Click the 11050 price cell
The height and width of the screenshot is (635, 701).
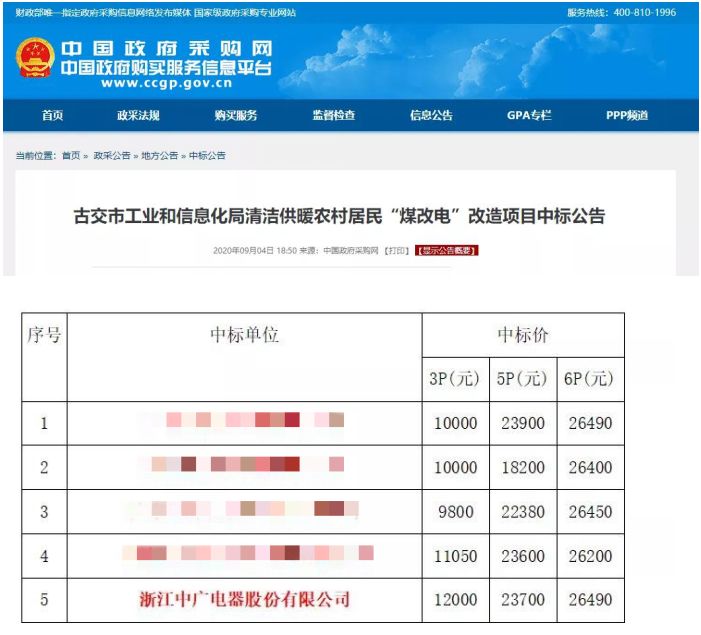click(456, 556)
